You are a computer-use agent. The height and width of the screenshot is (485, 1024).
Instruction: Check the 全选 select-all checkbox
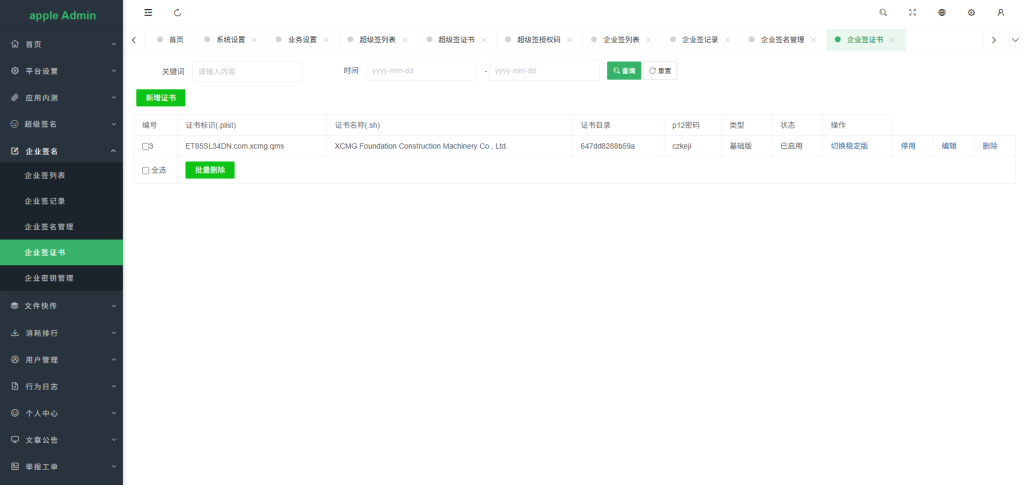[x=146, y=170]
